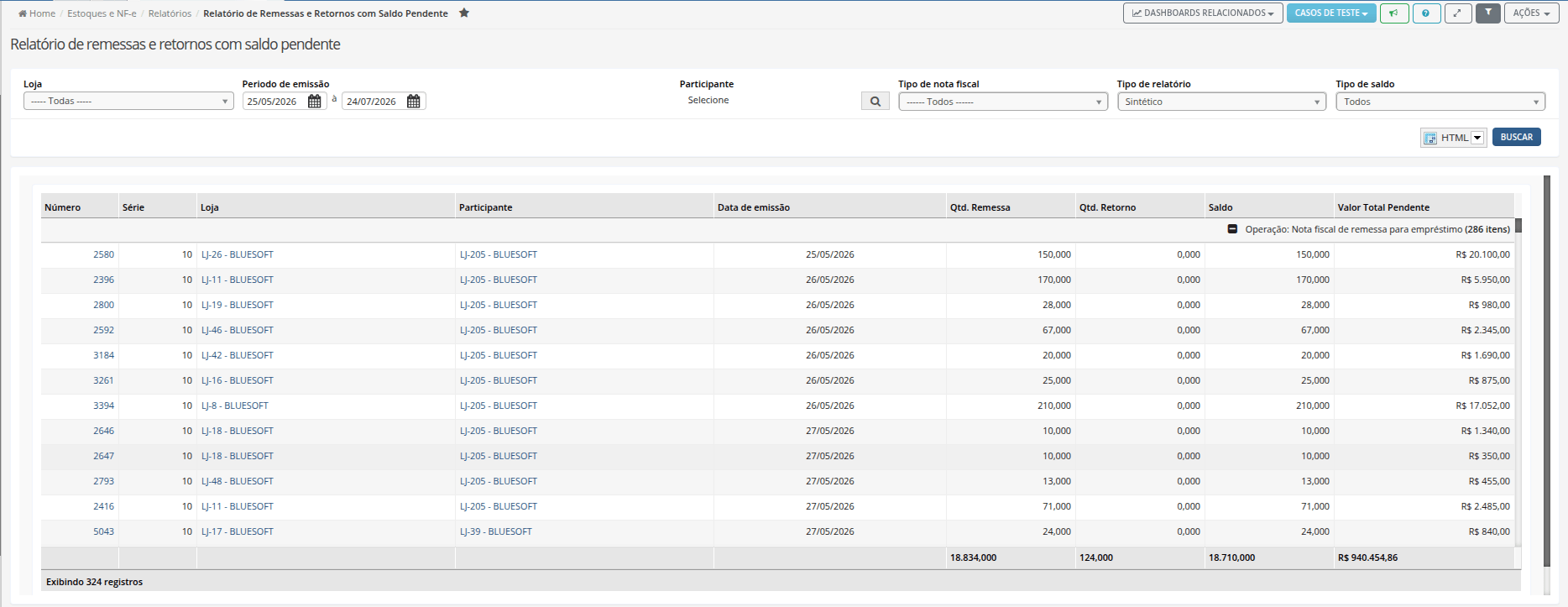
Task: Toggle fullscreen with the expand arrows icon
Action: click(x=1458, y=13)
